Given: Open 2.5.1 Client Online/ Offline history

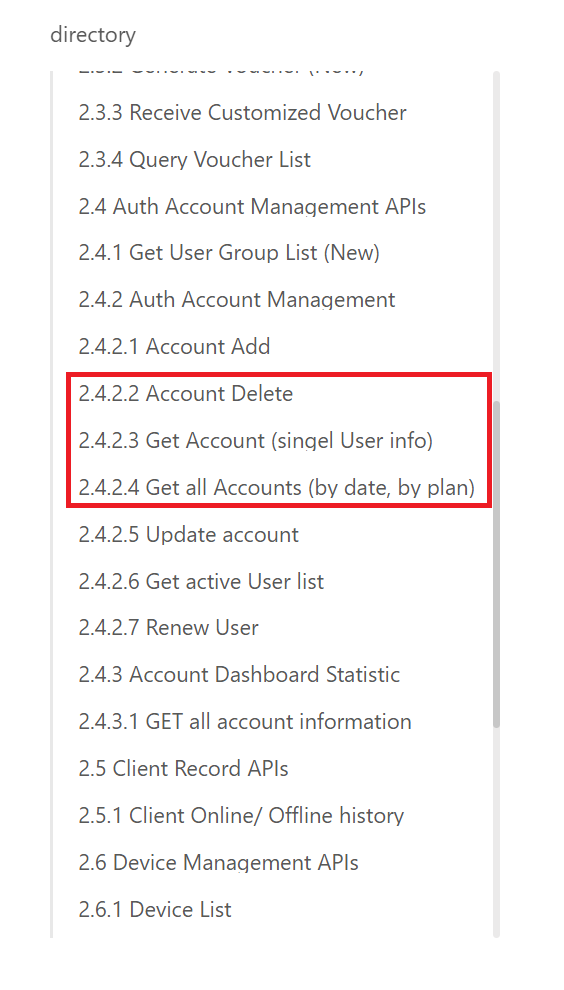Looking at the screenshot, I should tap(241, 816).
